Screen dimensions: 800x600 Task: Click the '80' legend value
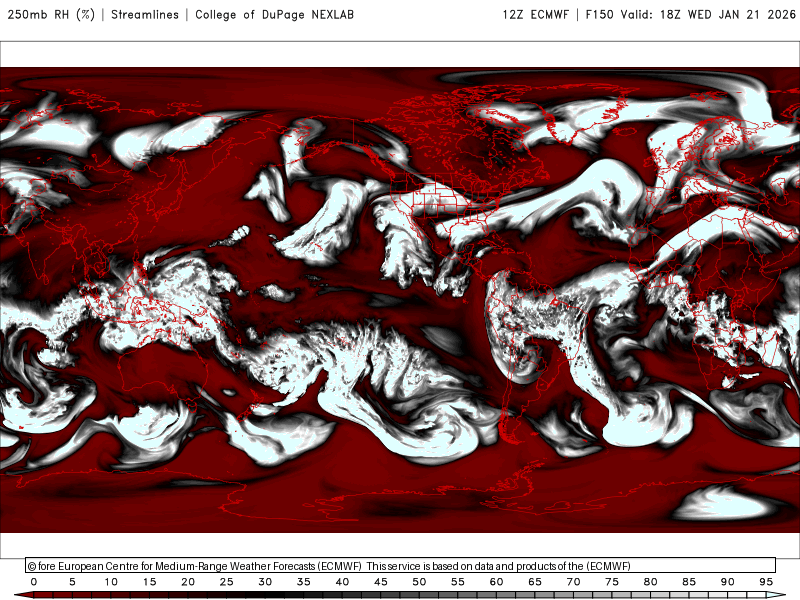pos(651,582)
